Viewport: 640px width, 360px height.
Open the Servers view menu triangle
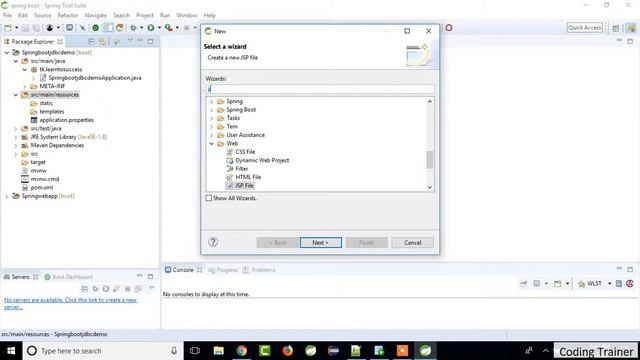151,288
